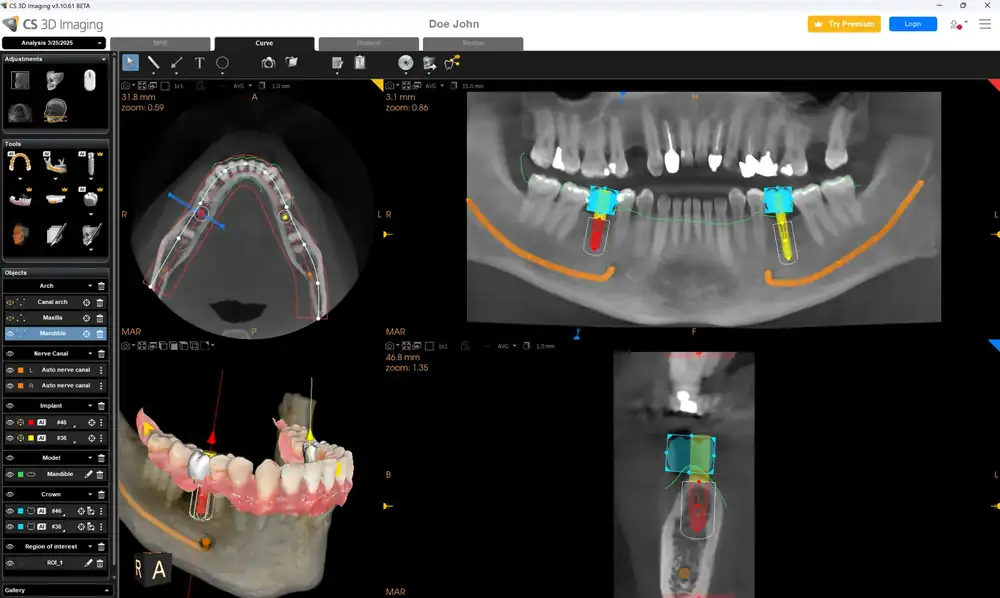This screenshot has height=598, width=1000.
Task: Open the hamburger main menu
Action: pyautogui.click(x=985, y=24)
